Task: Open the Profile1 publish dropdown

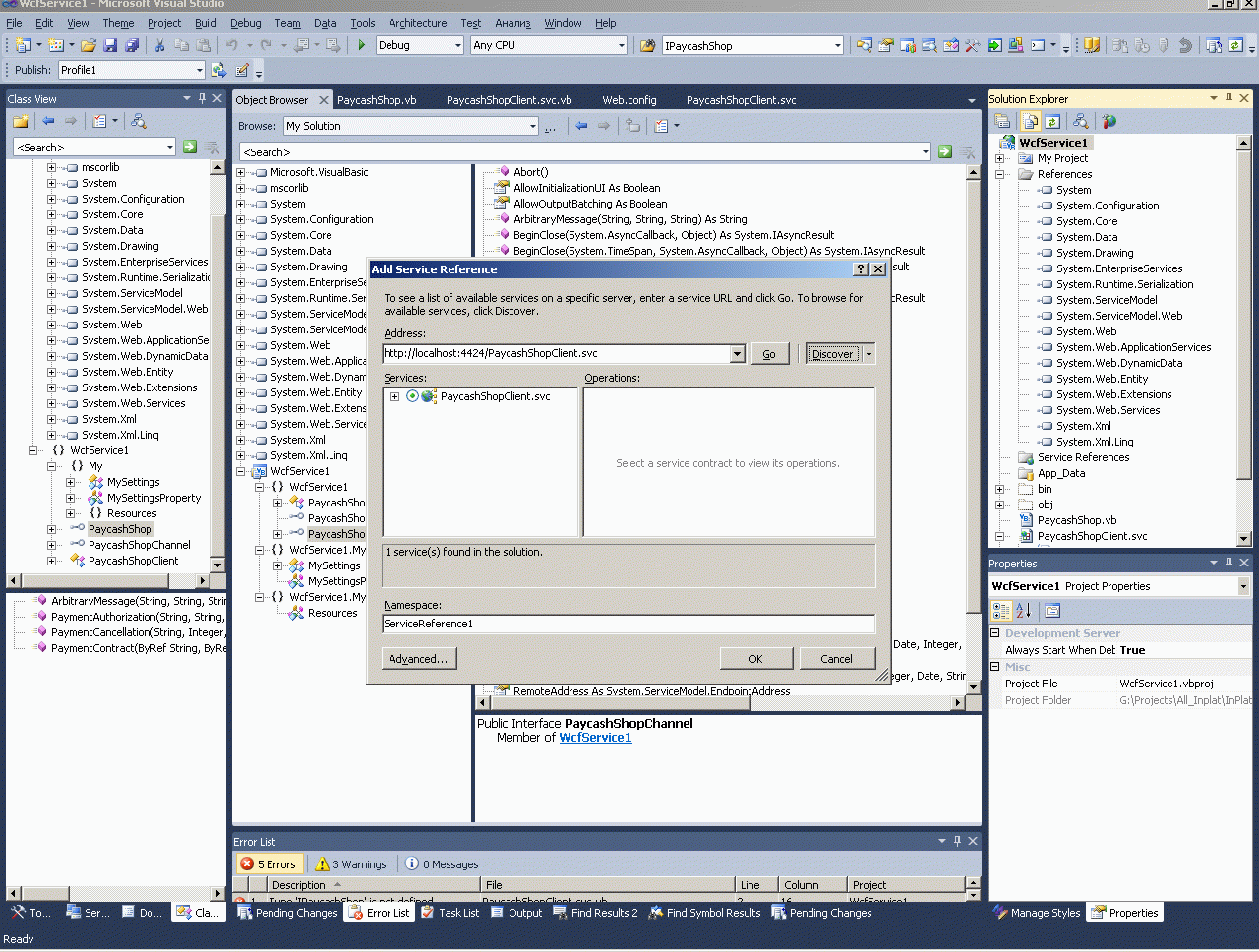Action: click(x=199, y=70)
